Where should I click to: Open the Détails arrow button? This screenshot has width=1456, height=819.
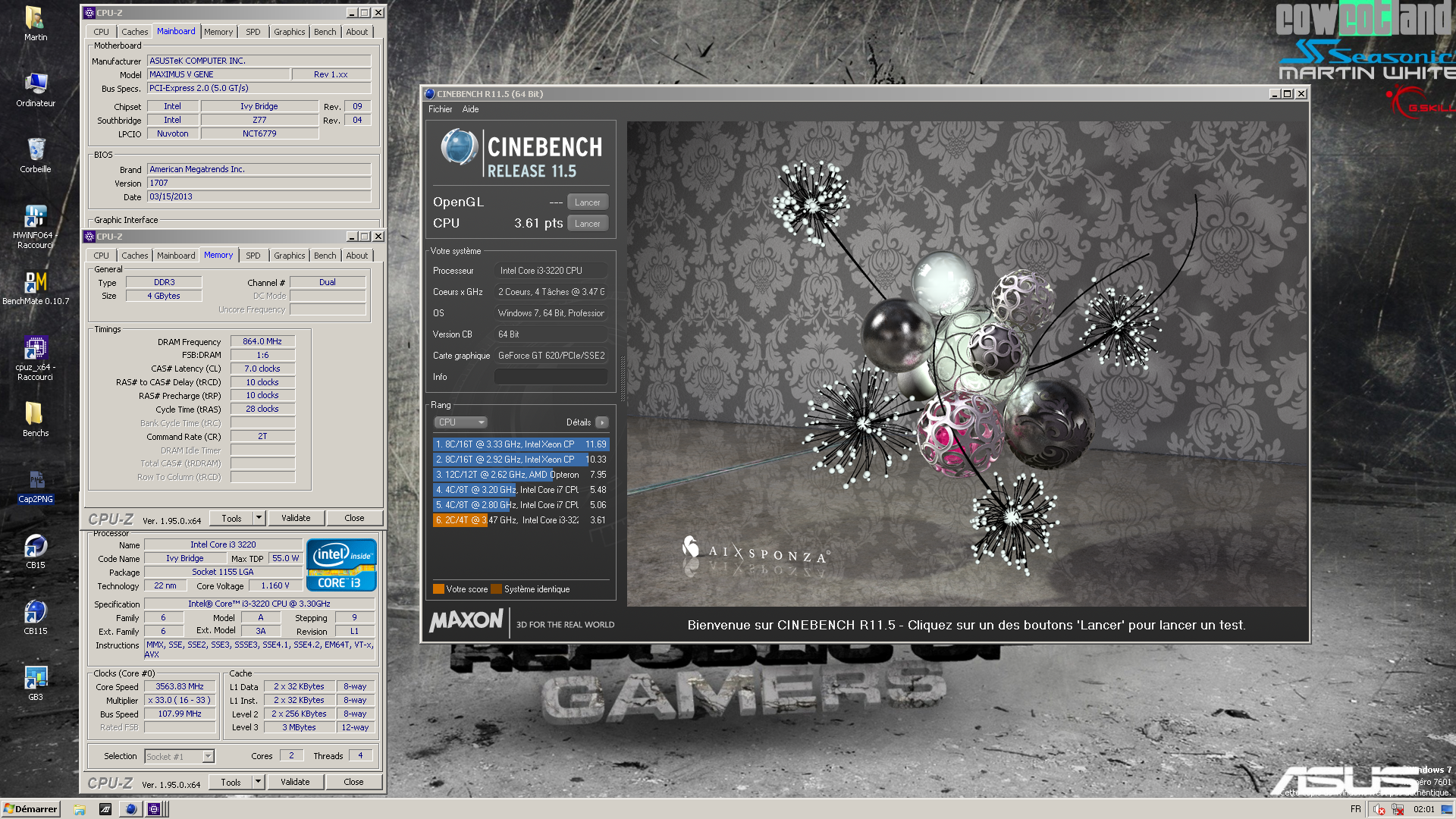(602, 422)
